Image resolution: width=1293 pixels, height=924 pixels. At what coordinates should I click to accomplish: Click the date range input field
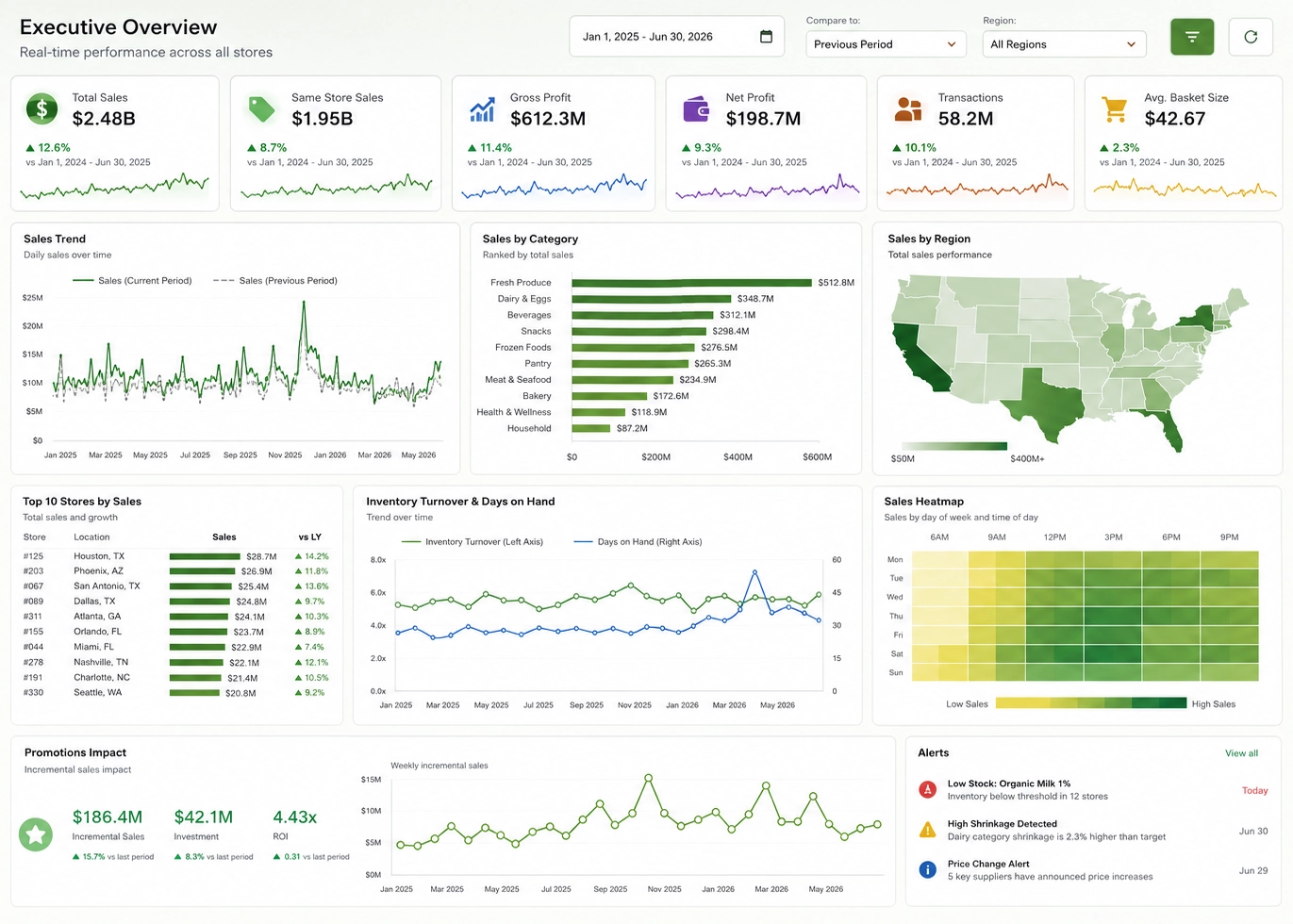(x=676, y=37)
